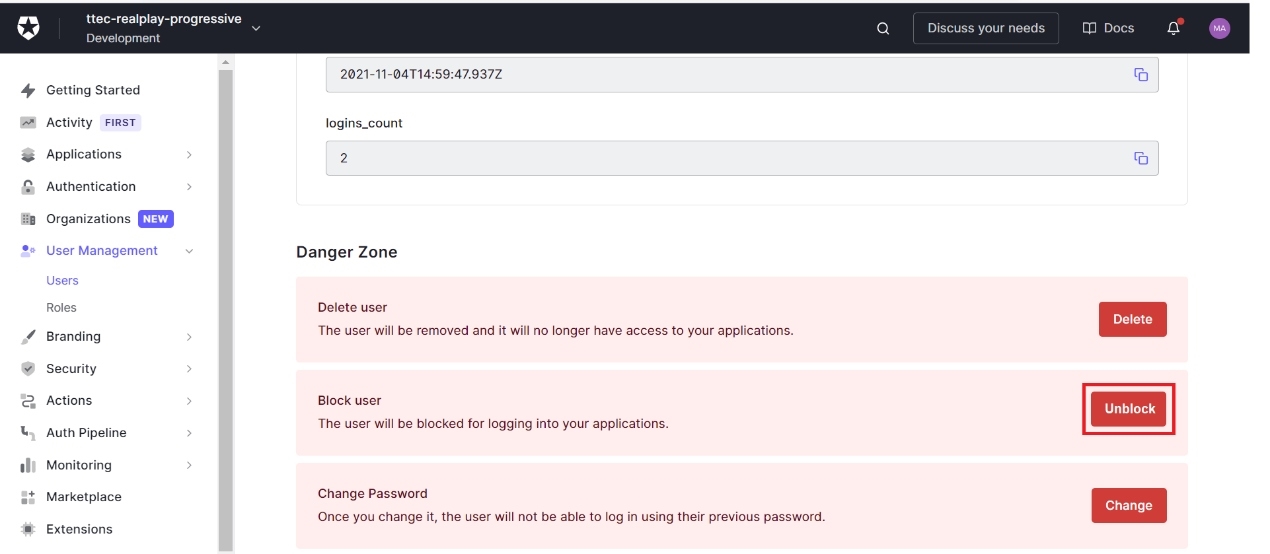Expand the Authentication section
Screen dimensions: 1270x554
coord(189,187)
